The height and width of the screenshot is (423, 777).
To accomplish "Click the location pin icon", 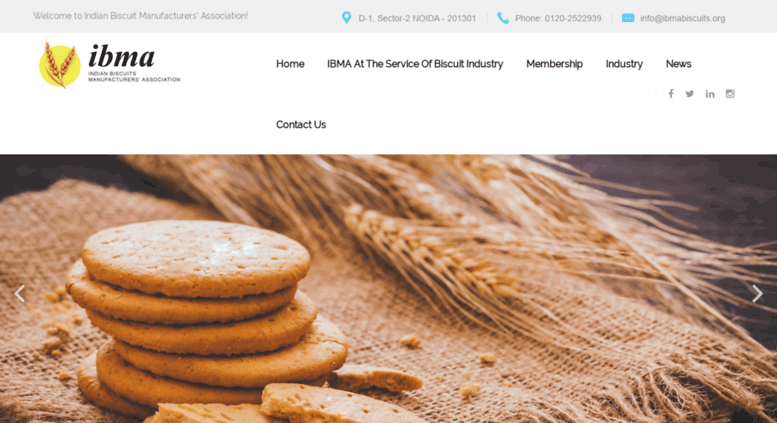I will point(346,18).
